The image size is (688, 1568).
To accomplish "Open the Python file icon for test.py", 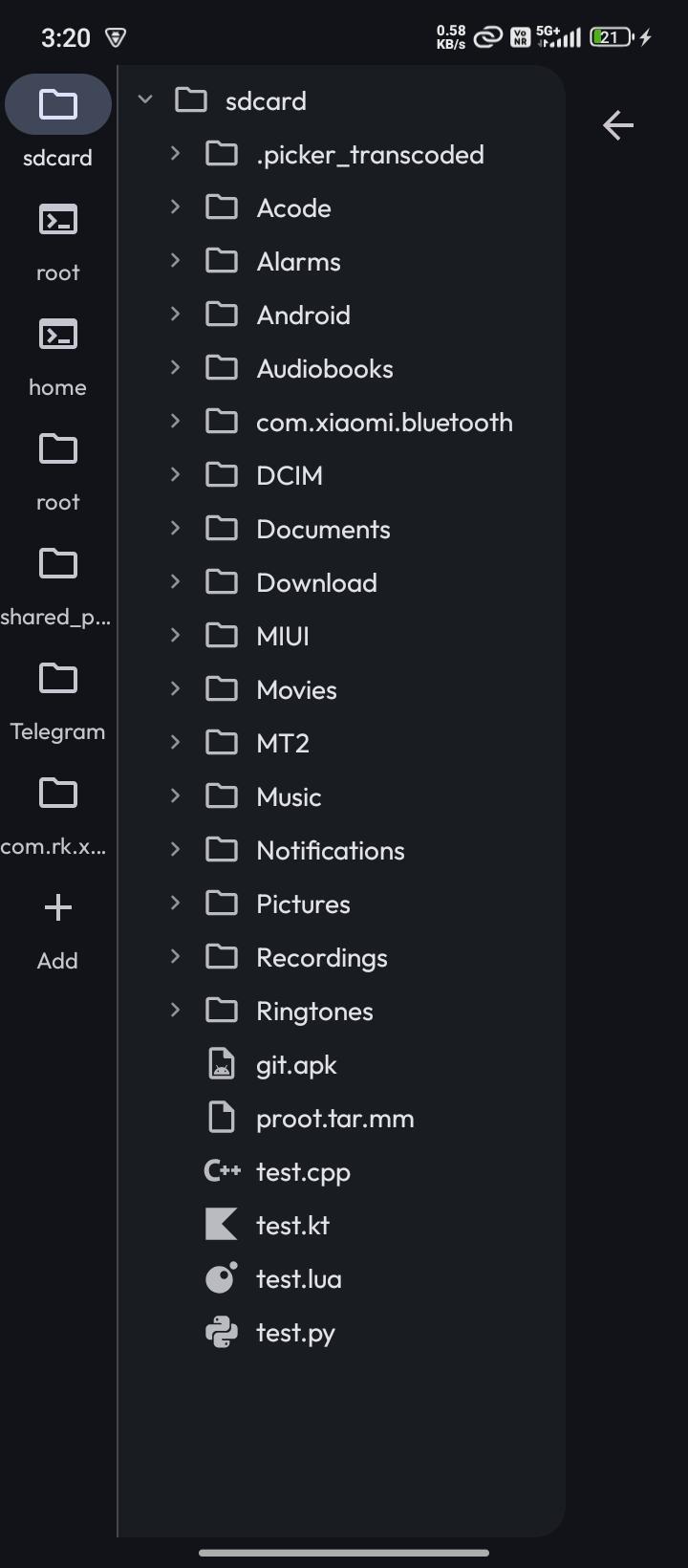I will tap(222, 1332).
